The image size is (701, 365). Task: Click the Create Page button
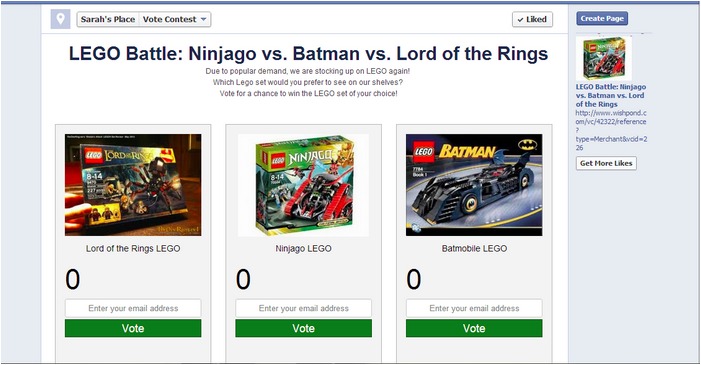coord(602,18)
